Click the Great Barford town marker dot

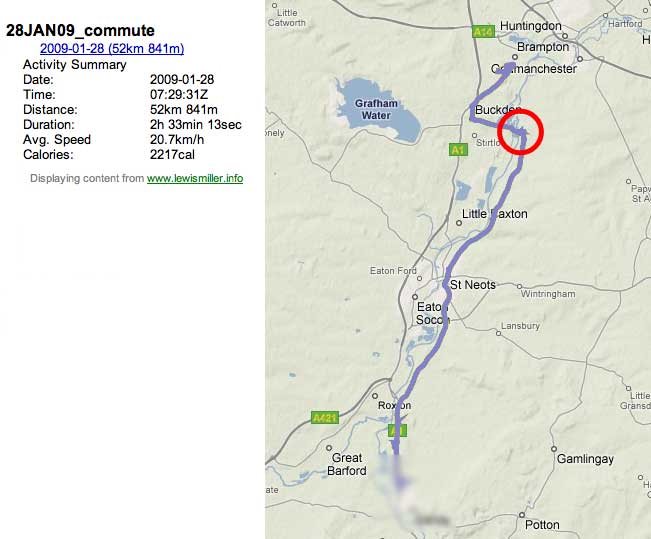[329, 448]
